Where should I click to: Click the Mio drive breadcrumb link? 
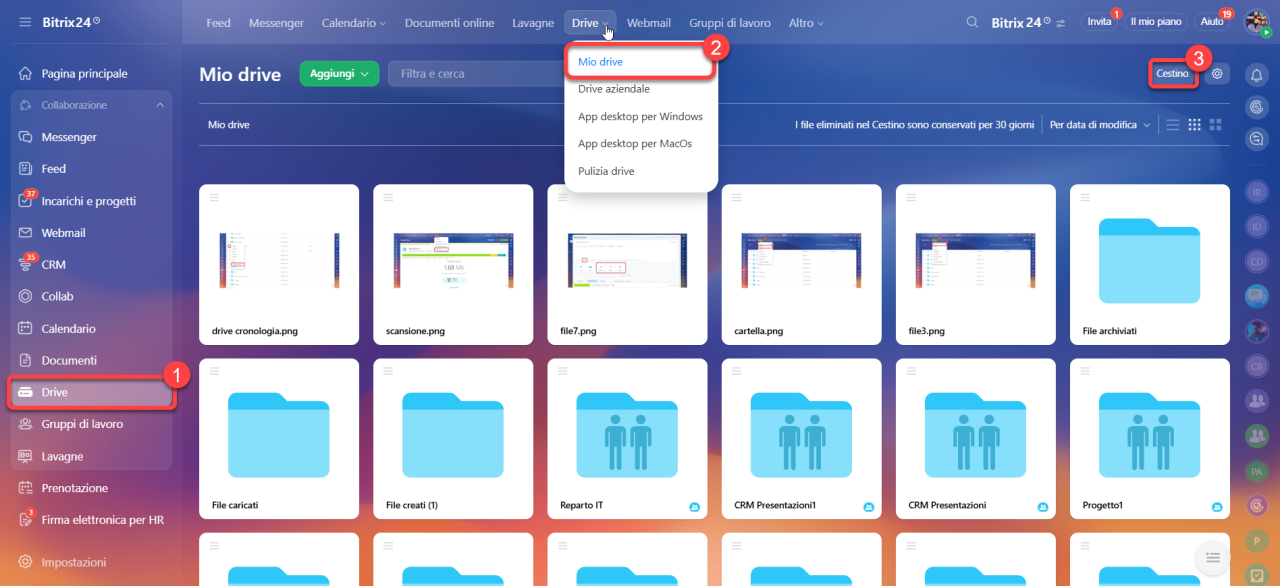coord(229,125)
